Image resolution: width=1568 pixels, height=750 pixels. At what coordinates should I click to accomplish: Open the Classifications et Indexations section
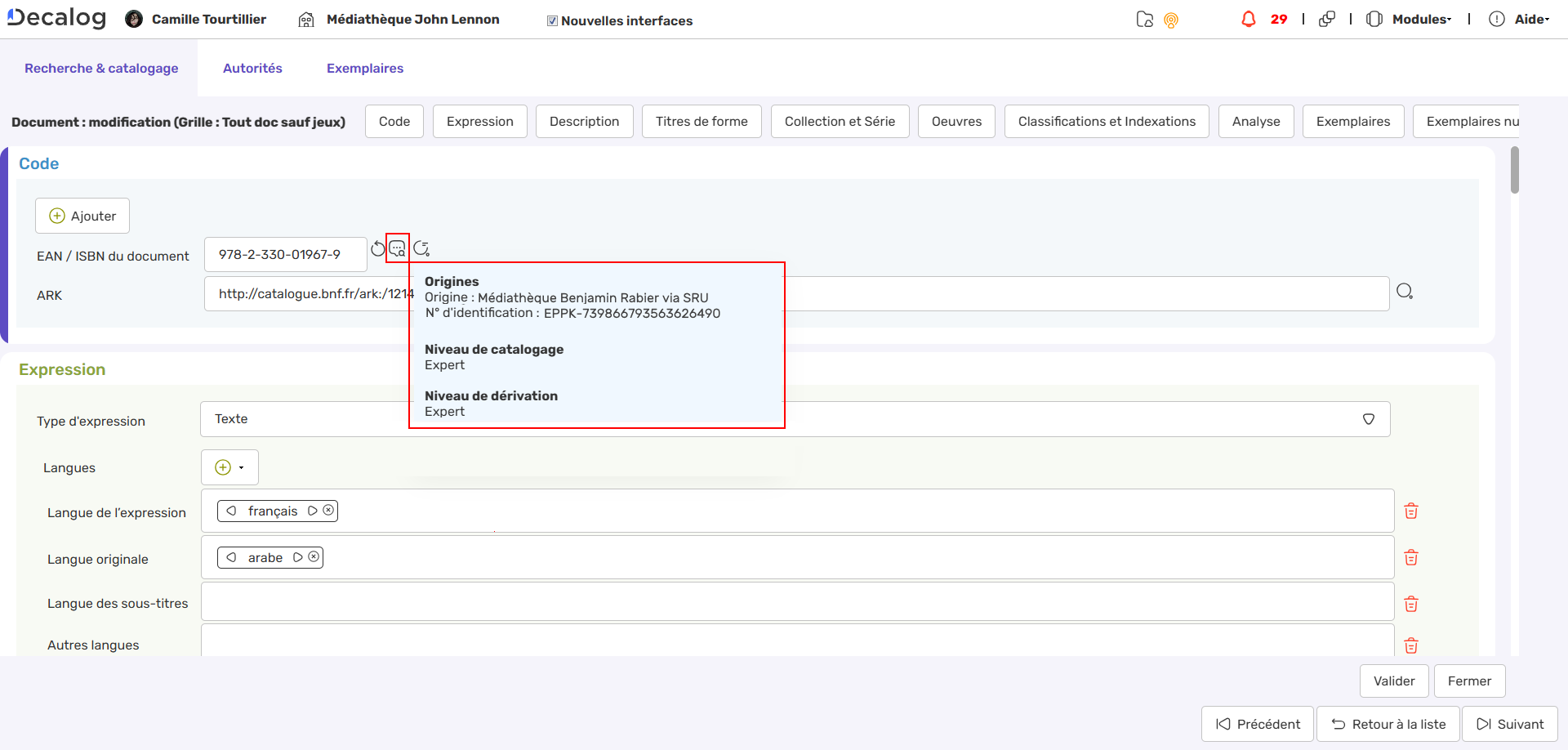tap(1107, 121)
